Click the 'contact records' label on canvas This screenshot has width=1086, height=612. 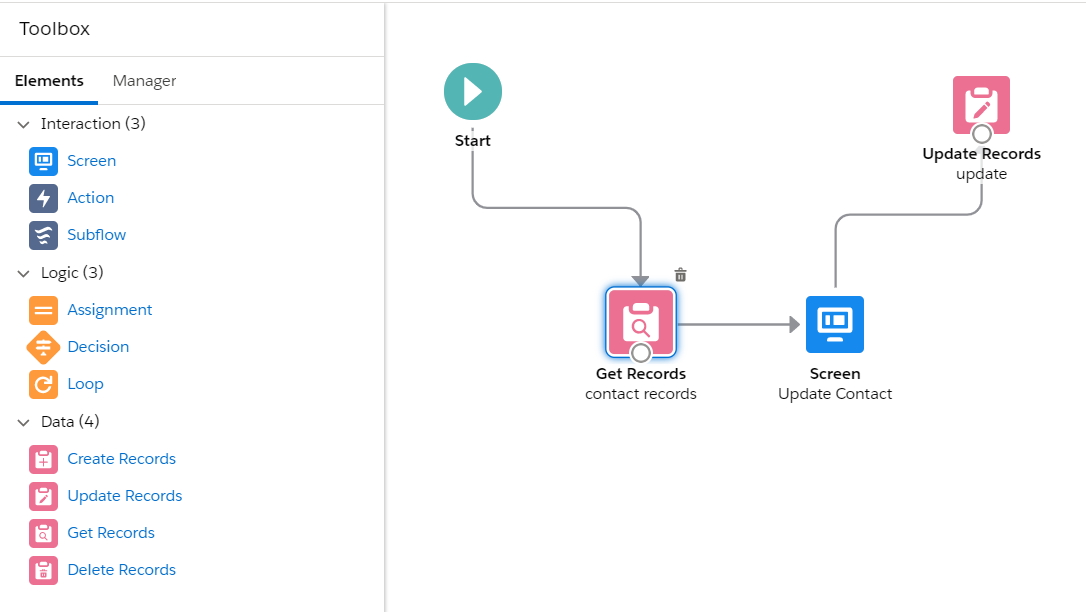point(641,394)
